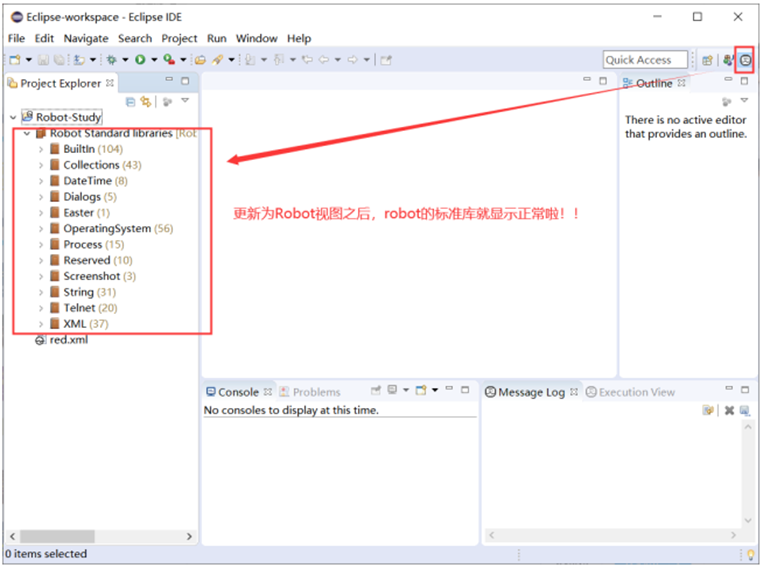Screen dimensions: 763x568
Task: Maximize the Outline panel
Action: (744, 80)
